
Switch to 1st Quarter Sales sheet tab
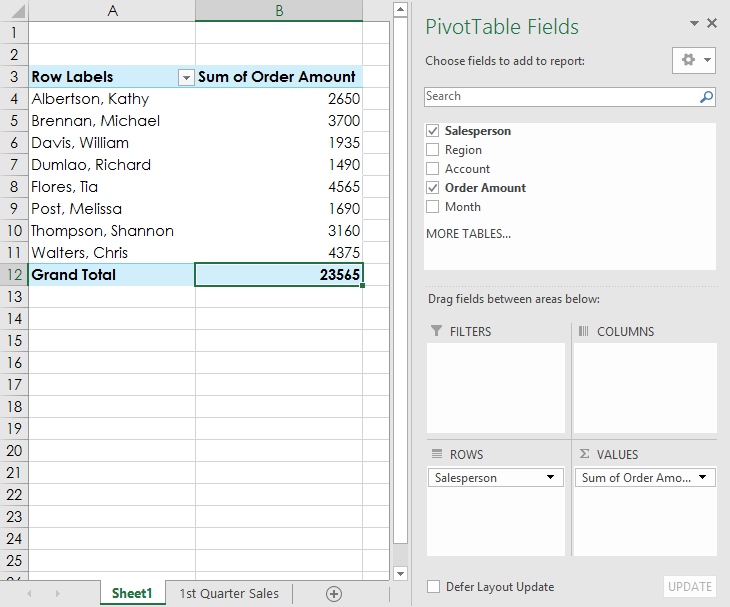tap(229, 593)
